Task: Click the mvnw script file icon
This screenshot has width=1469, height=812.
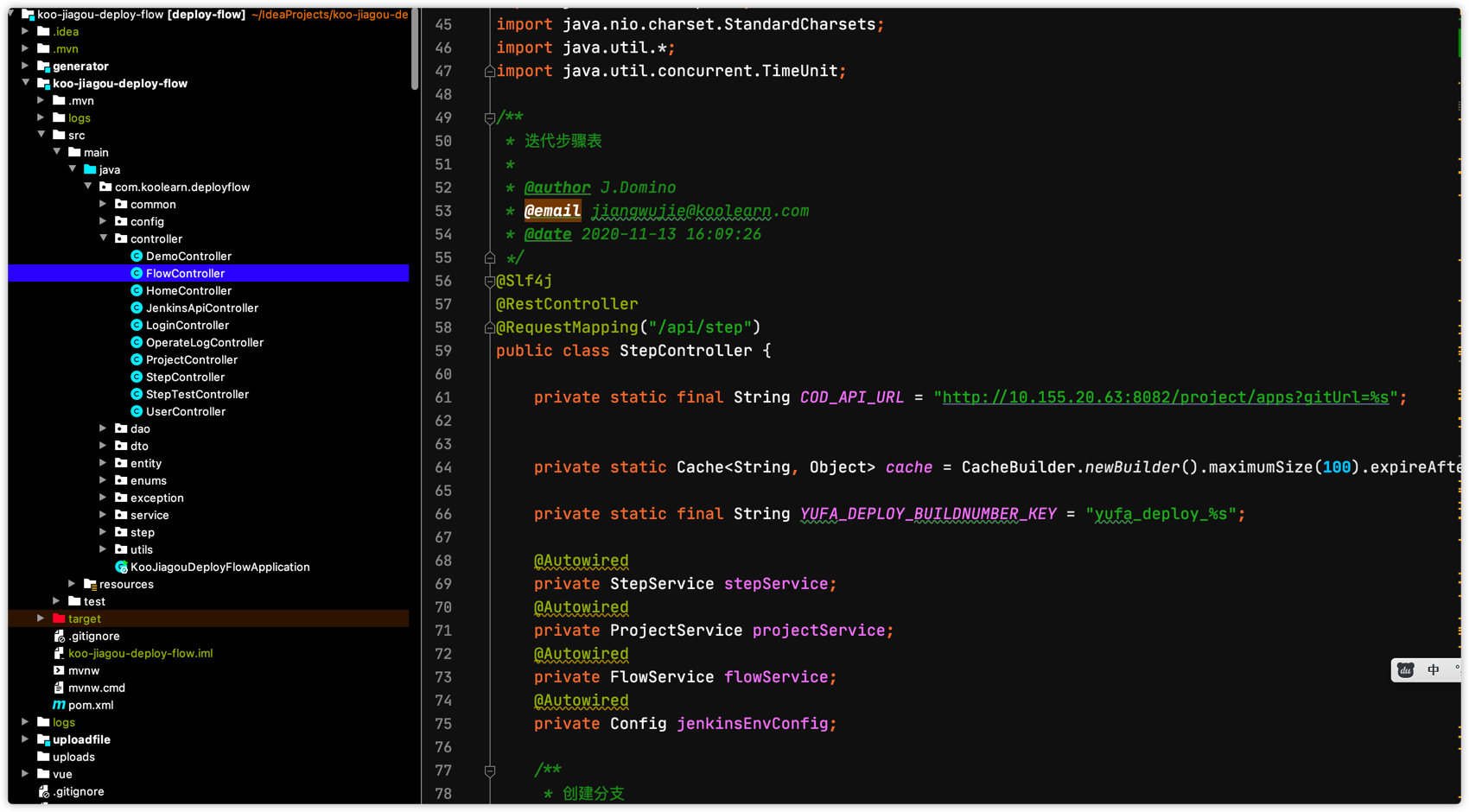Action: [x=59, y=670]
